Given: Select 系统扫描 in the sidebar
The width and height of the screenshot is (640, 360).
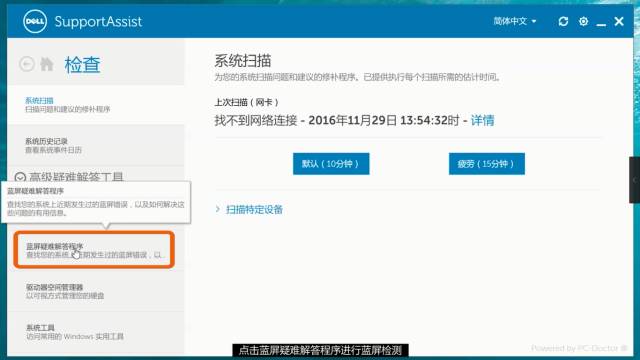Looking at the screenshot, I should (x=96, y=104).
